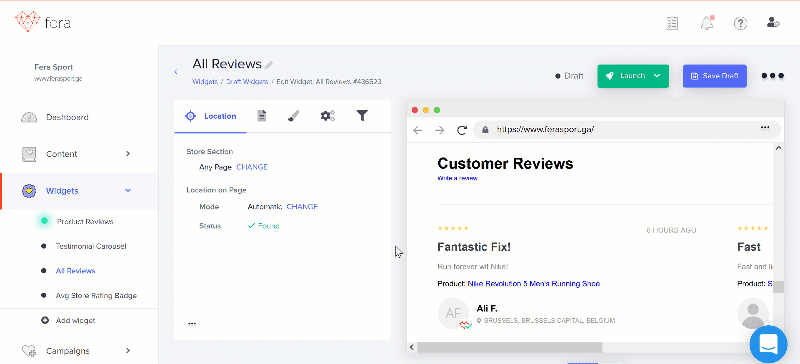Open Product Reviews widget

[85, 222]
